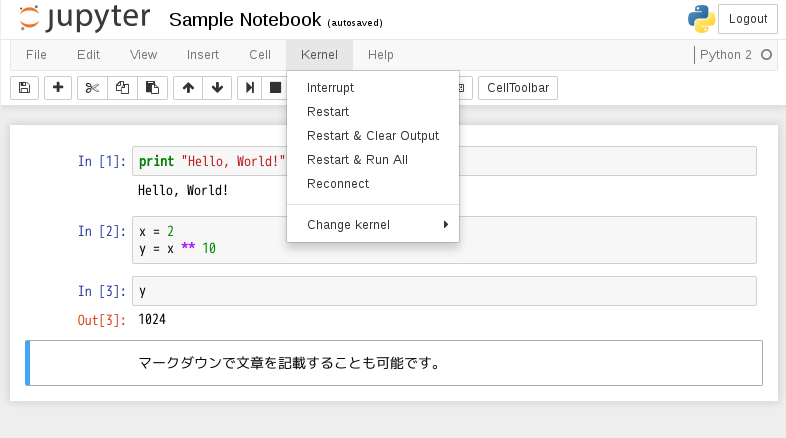This screenshot has height=438, width=786.
Task: Focus the input cell containing y
Action: [x=444, y=291]
